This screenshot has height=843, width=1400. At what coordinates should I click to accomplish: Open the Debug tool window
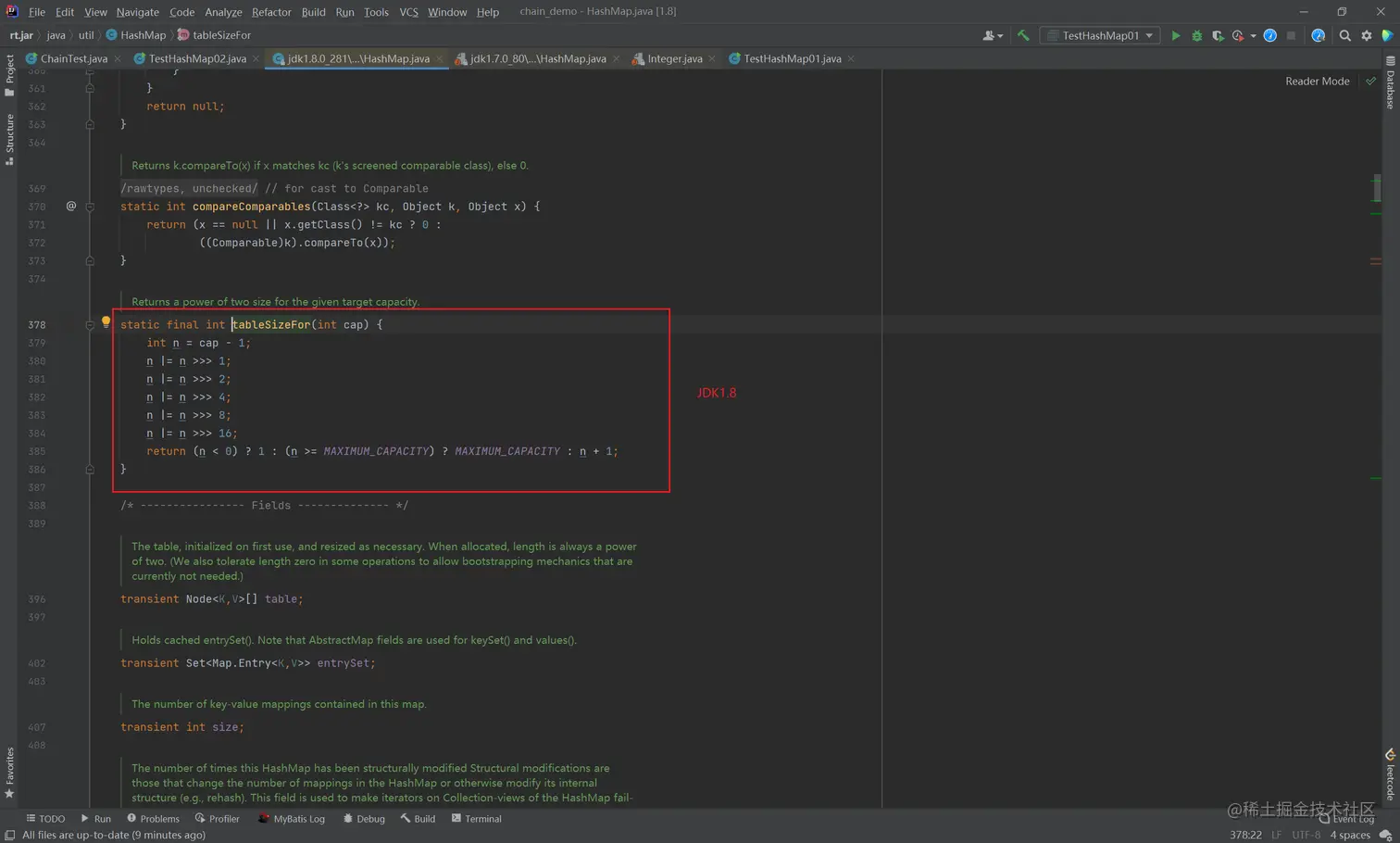coord(364,819)
